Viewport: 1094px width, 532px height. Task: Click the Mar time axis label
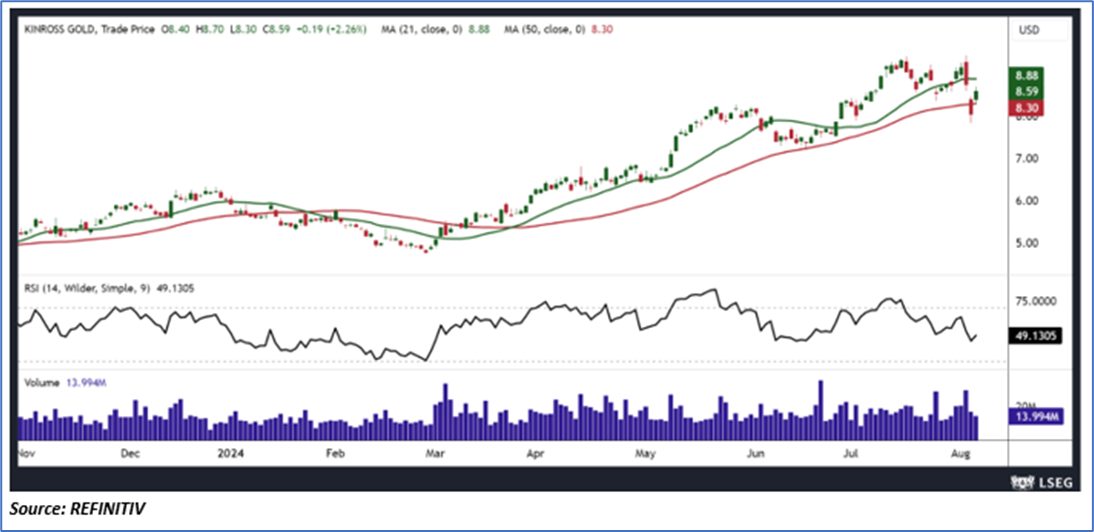pos(433,454)
